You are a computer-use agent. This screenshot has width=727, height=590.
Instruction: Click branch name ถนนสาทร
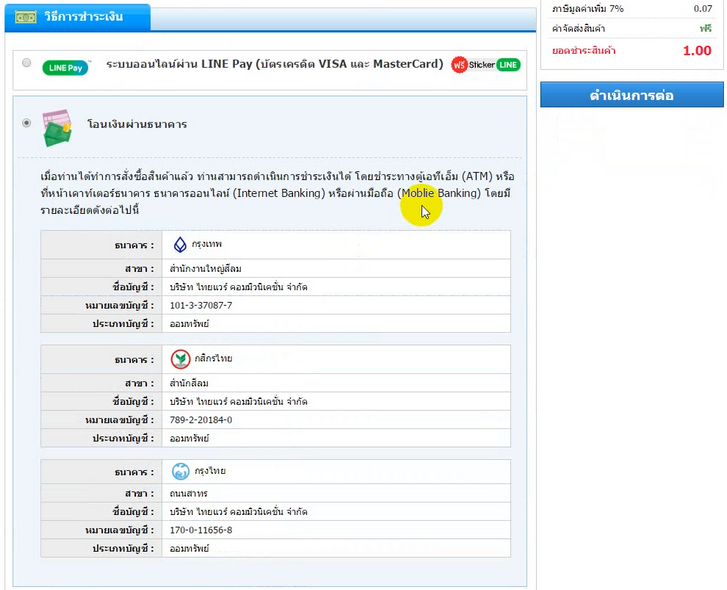click(188, 494)
